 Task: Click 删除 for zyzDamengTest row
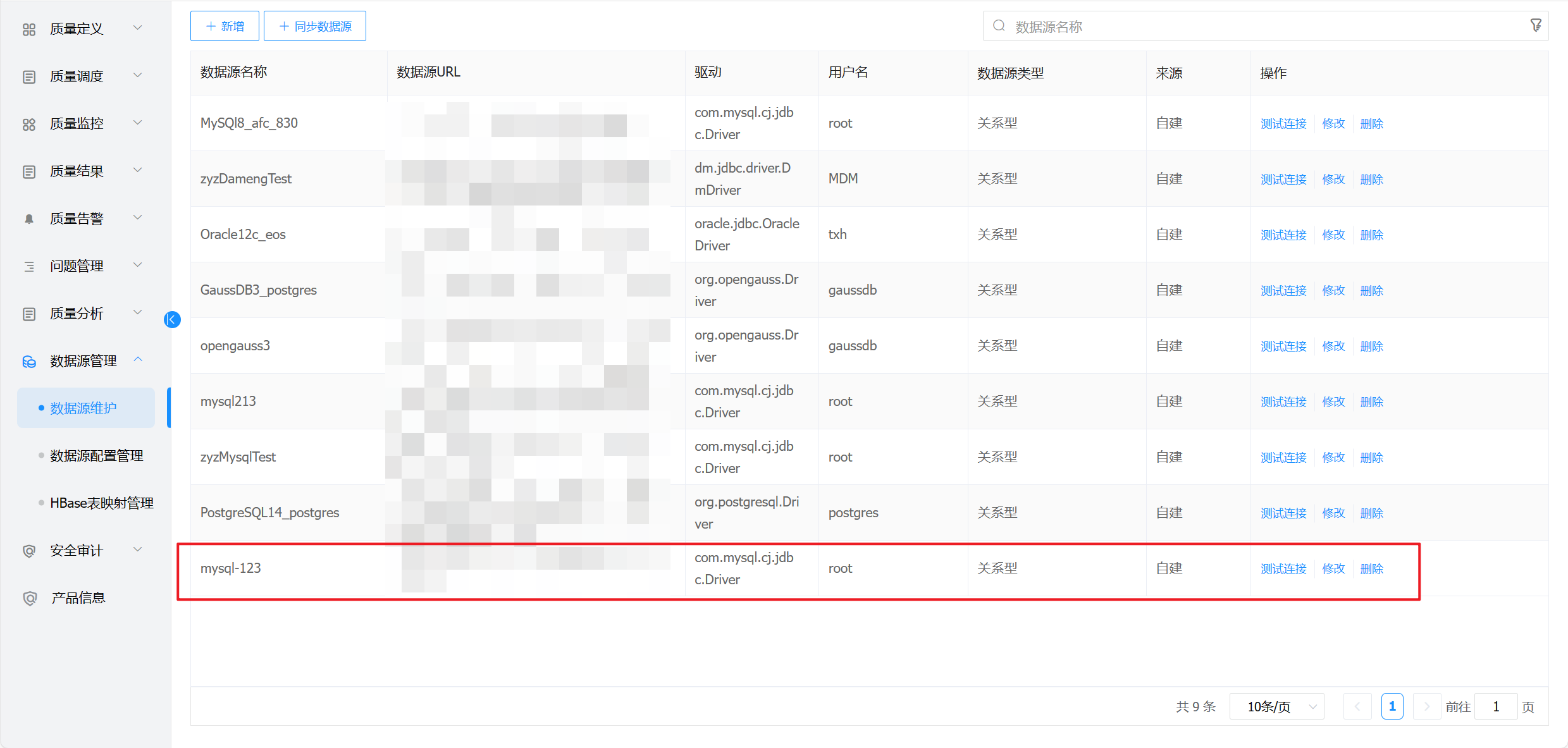(1371, 179)
